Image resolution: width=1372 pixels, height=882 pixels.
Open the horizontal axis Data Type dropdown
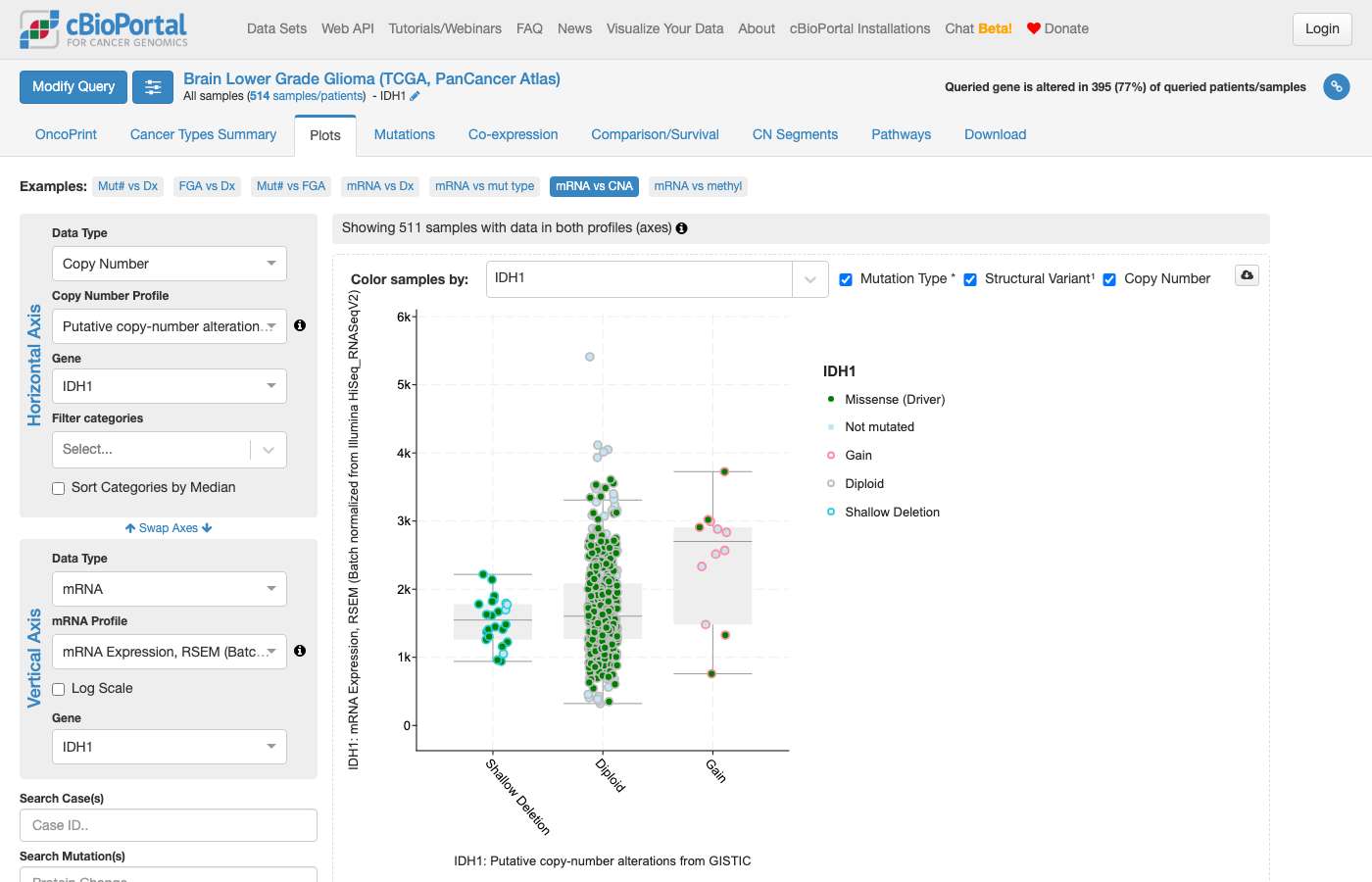(170, 264)
